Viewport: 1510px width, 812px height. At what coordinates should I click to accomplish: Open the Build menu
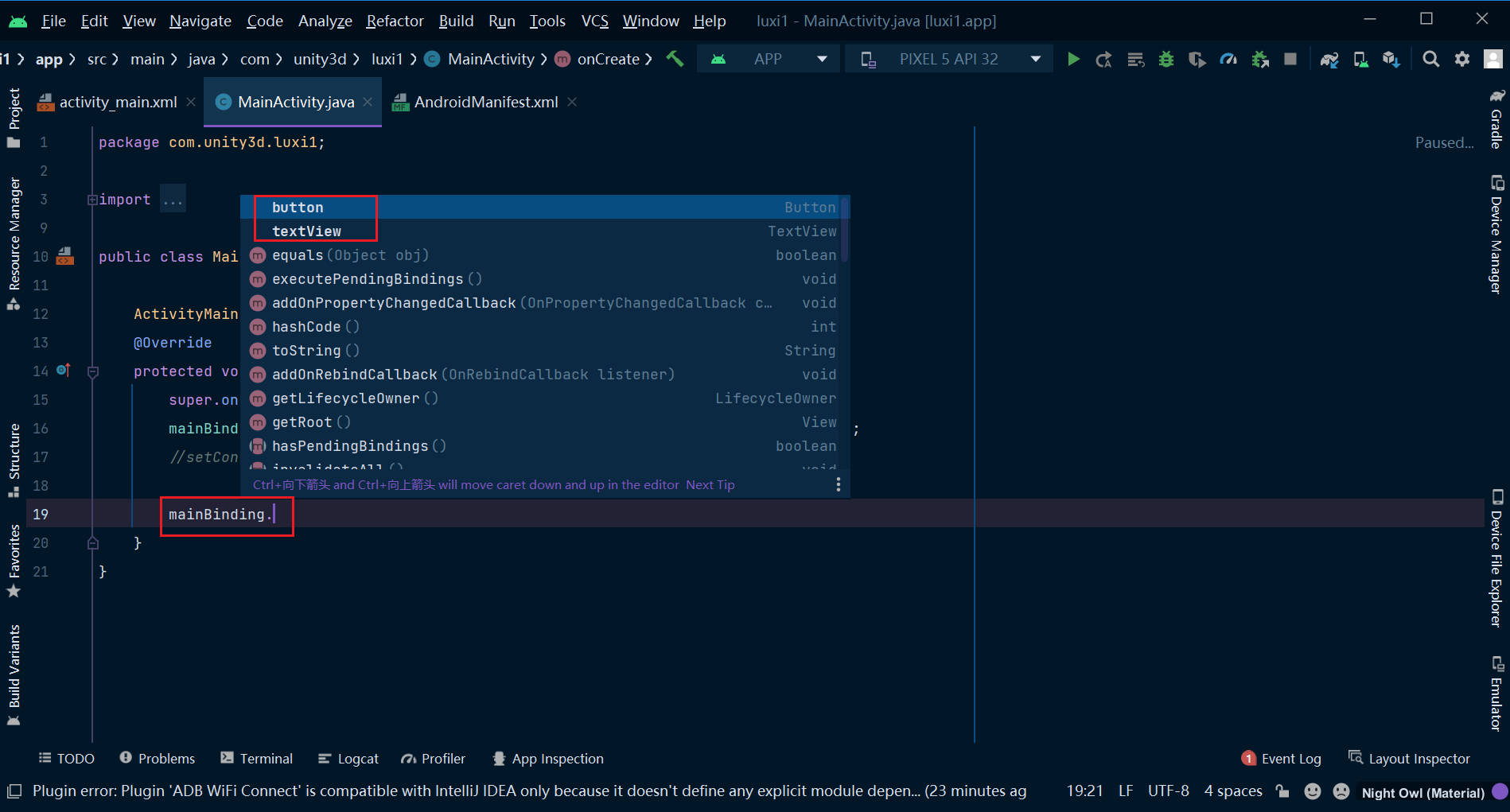(456, 21)
